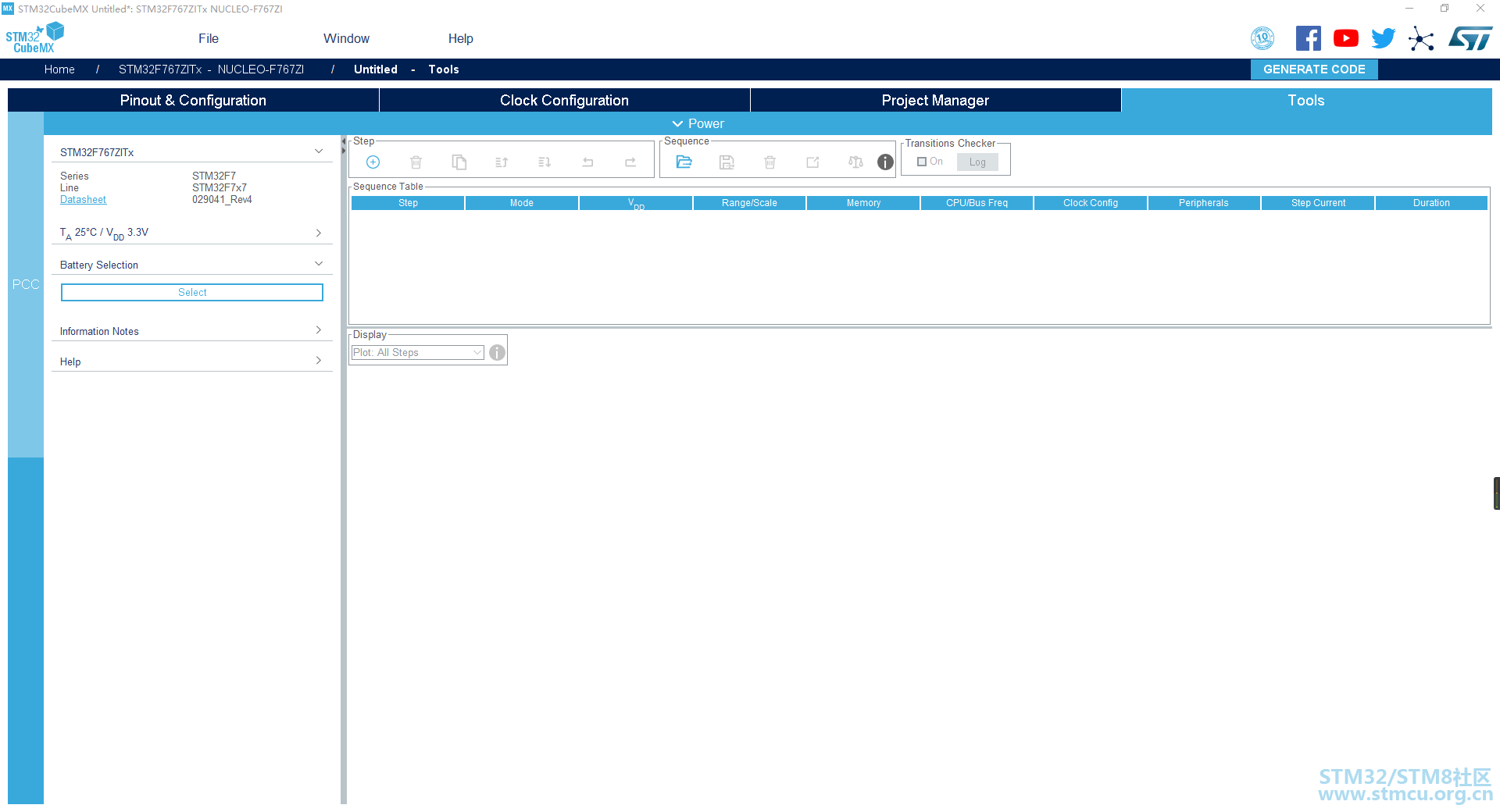The image size is (1500, 812).
Task: Click the move step down icon
Action: click(545, 162)
